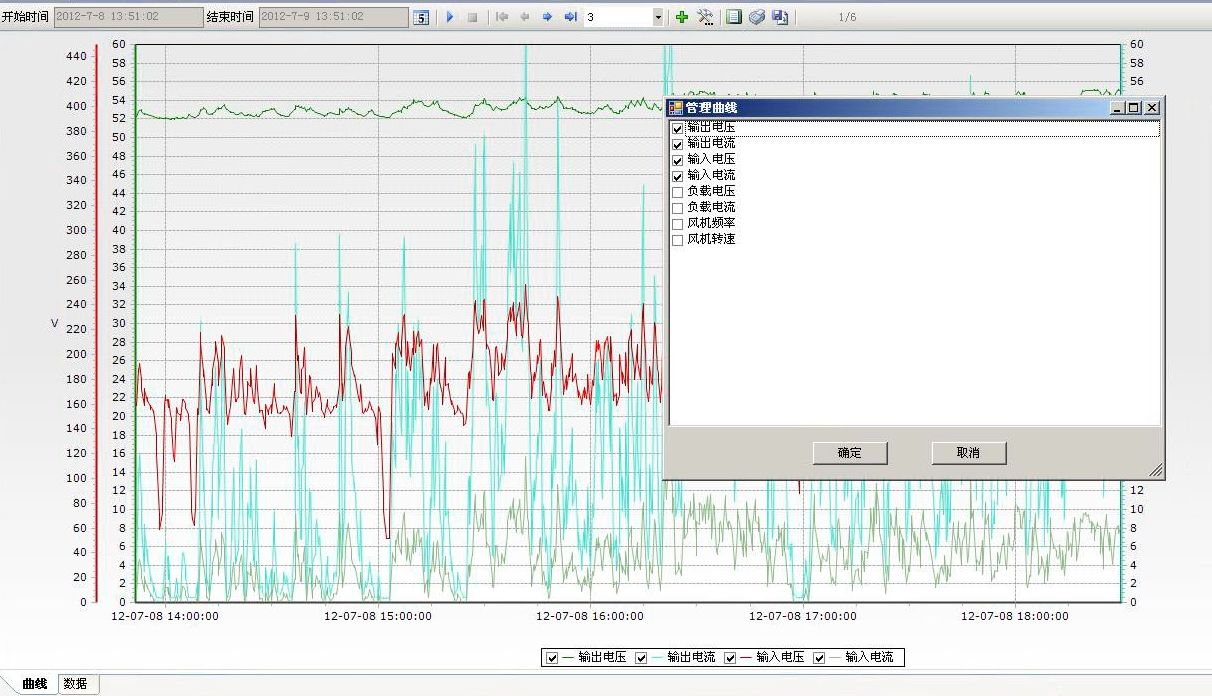Image resolution: width=1212 pixels, height=696 pixels.
Task: Enable the 负载电压 checkbox
Action: coord(678,192)
